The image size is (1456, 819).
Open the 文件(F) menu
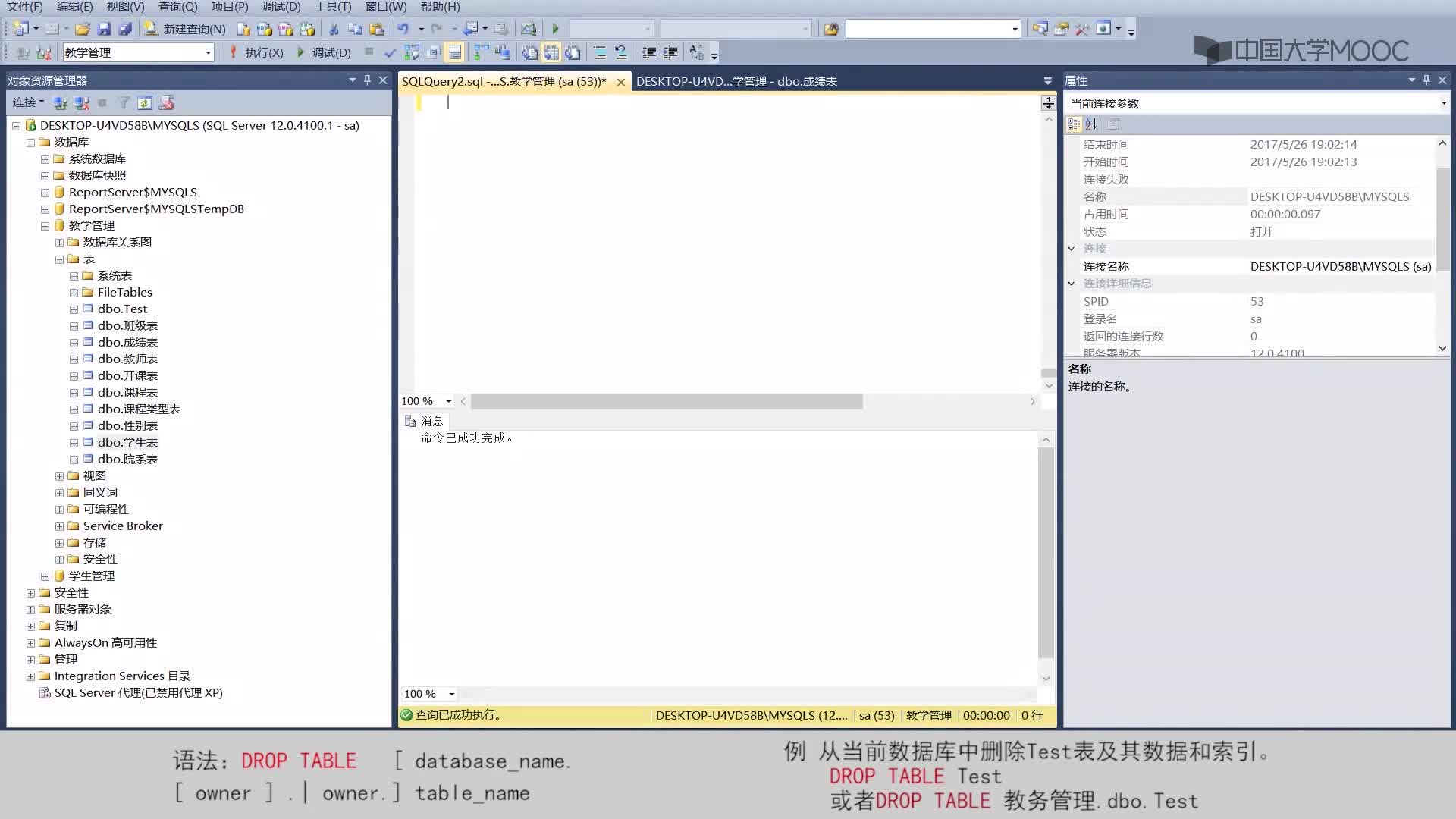click(25, 7)
